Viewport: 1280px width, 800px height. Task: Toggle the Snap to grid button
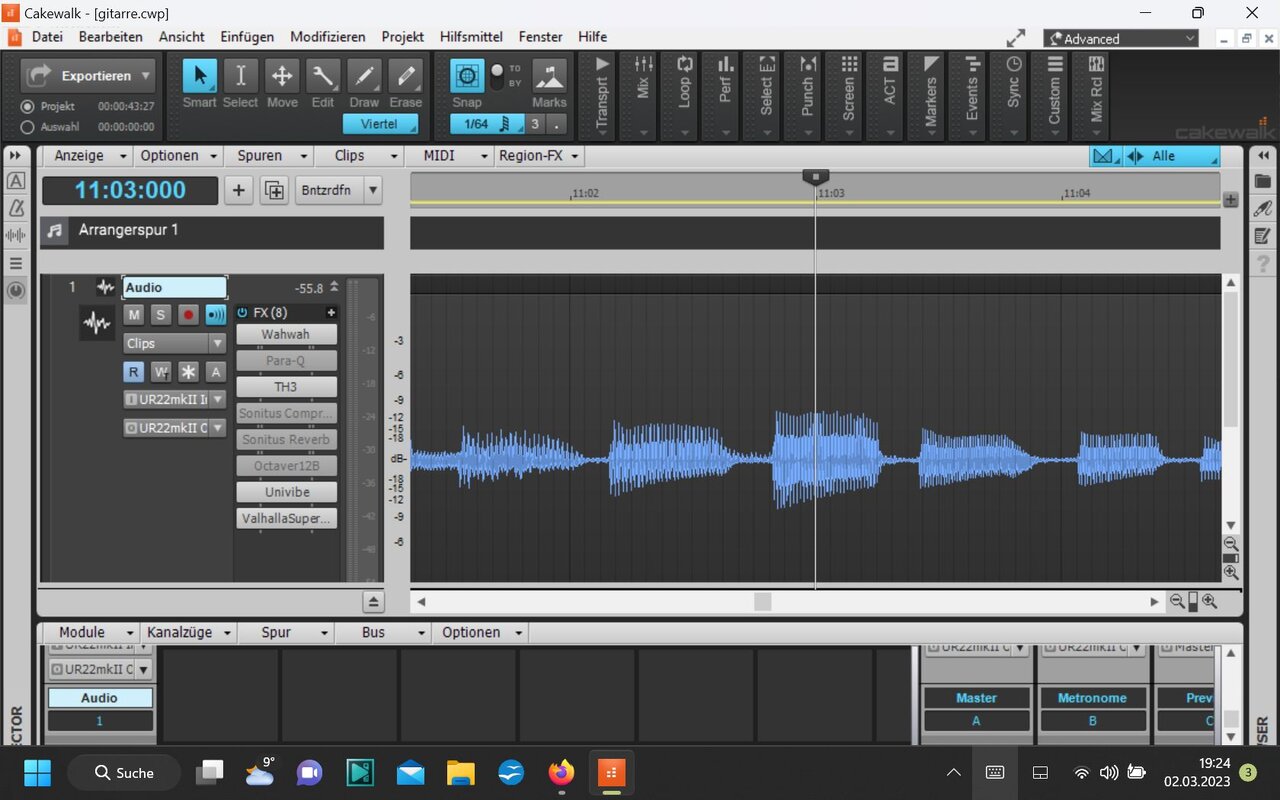pyautogui.click(x=466, y=76)
